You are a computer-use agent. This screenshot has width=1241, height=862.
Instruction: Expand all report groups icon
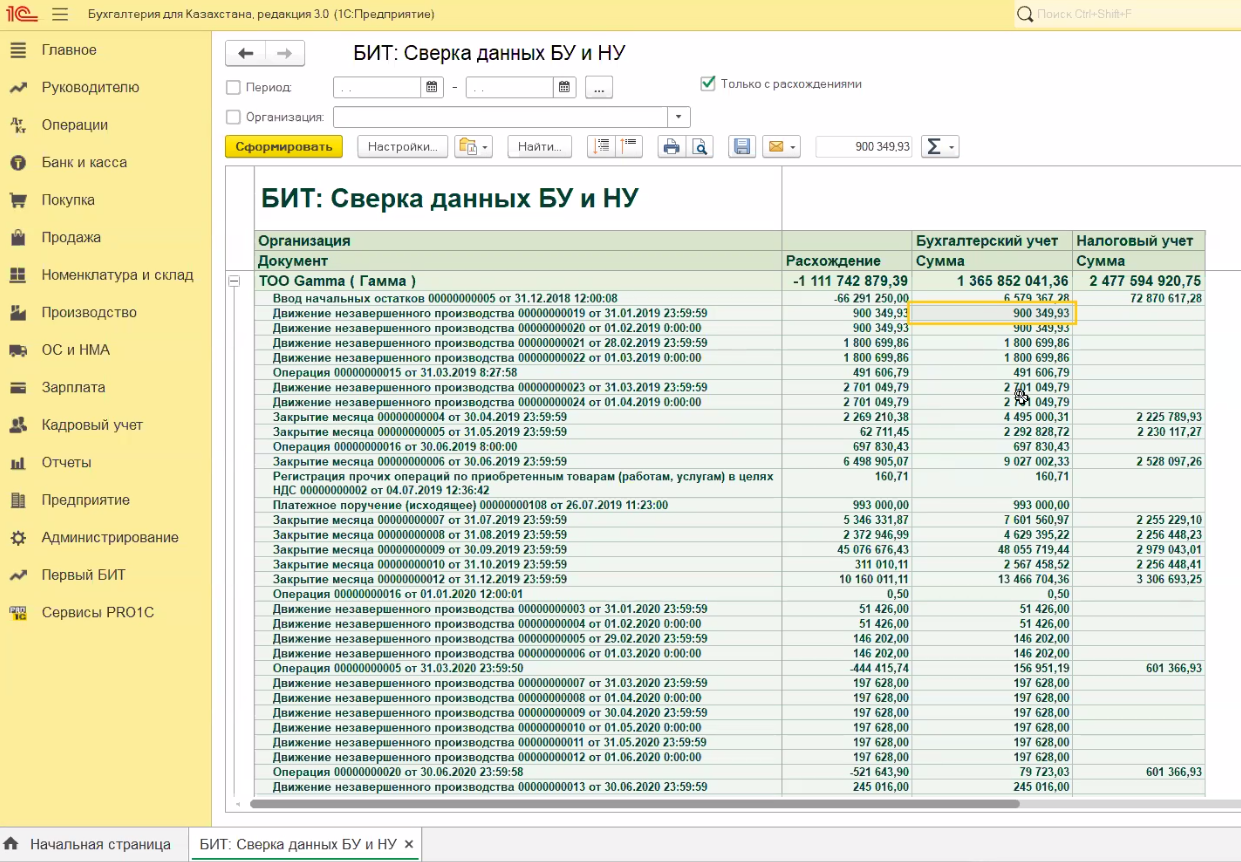point(601,147)
